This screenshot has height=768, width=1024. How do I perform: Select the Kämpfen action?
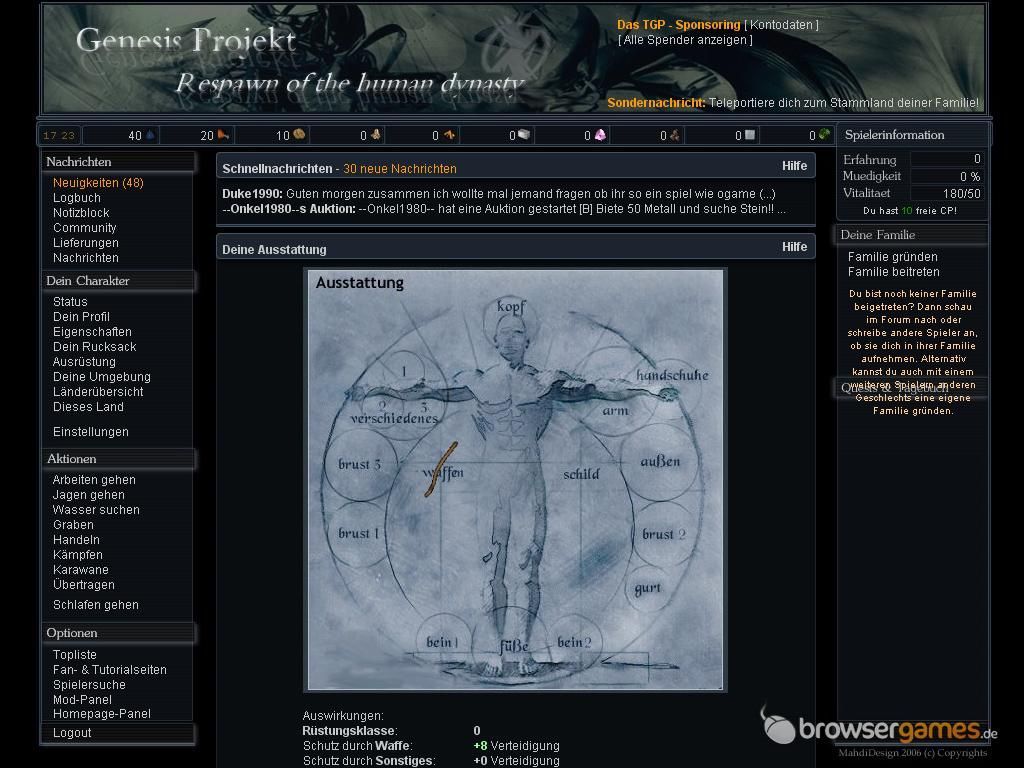click(78, 555)
